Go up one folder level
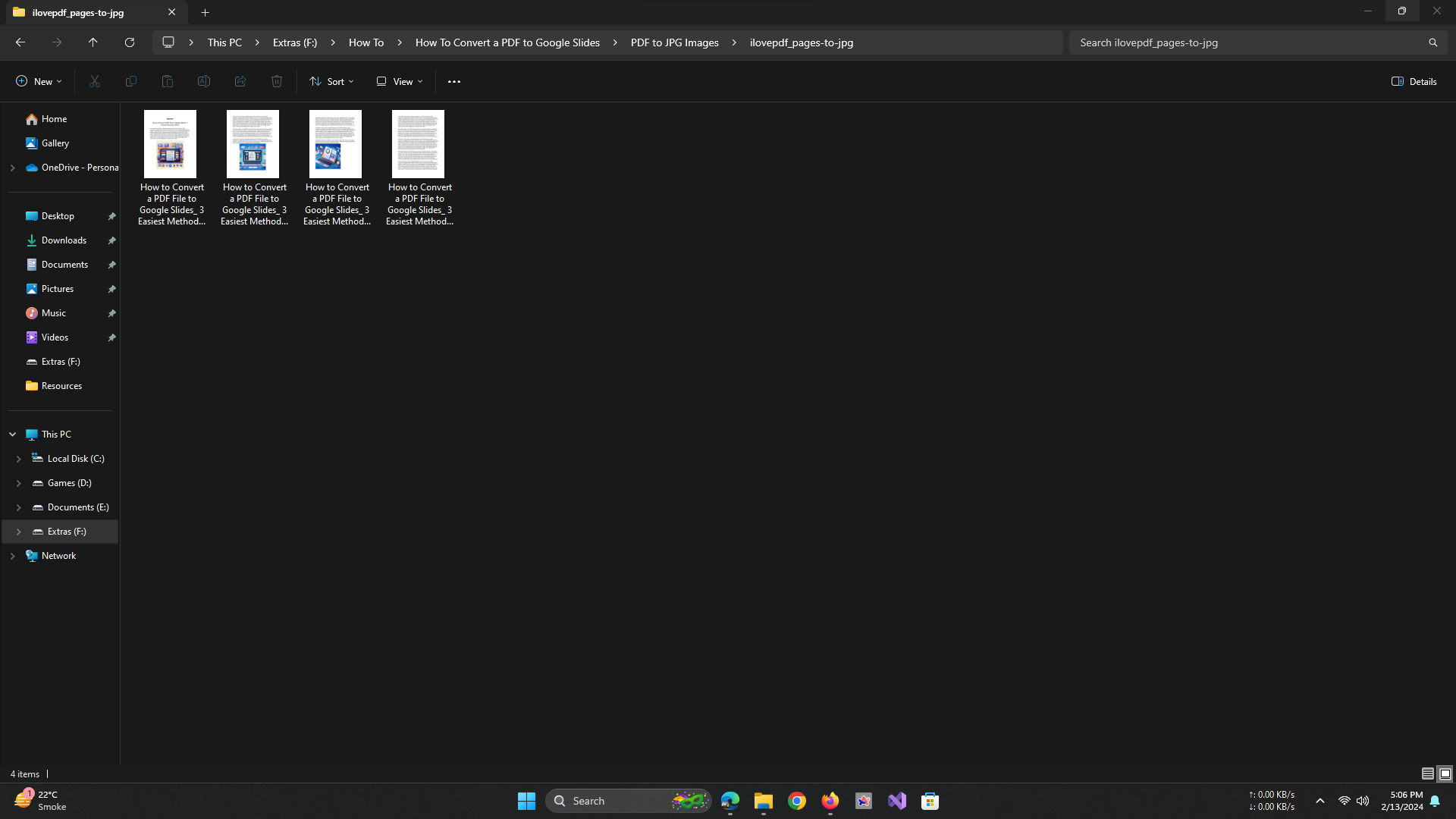This screenshot has height=819, width=1456. 93,42
